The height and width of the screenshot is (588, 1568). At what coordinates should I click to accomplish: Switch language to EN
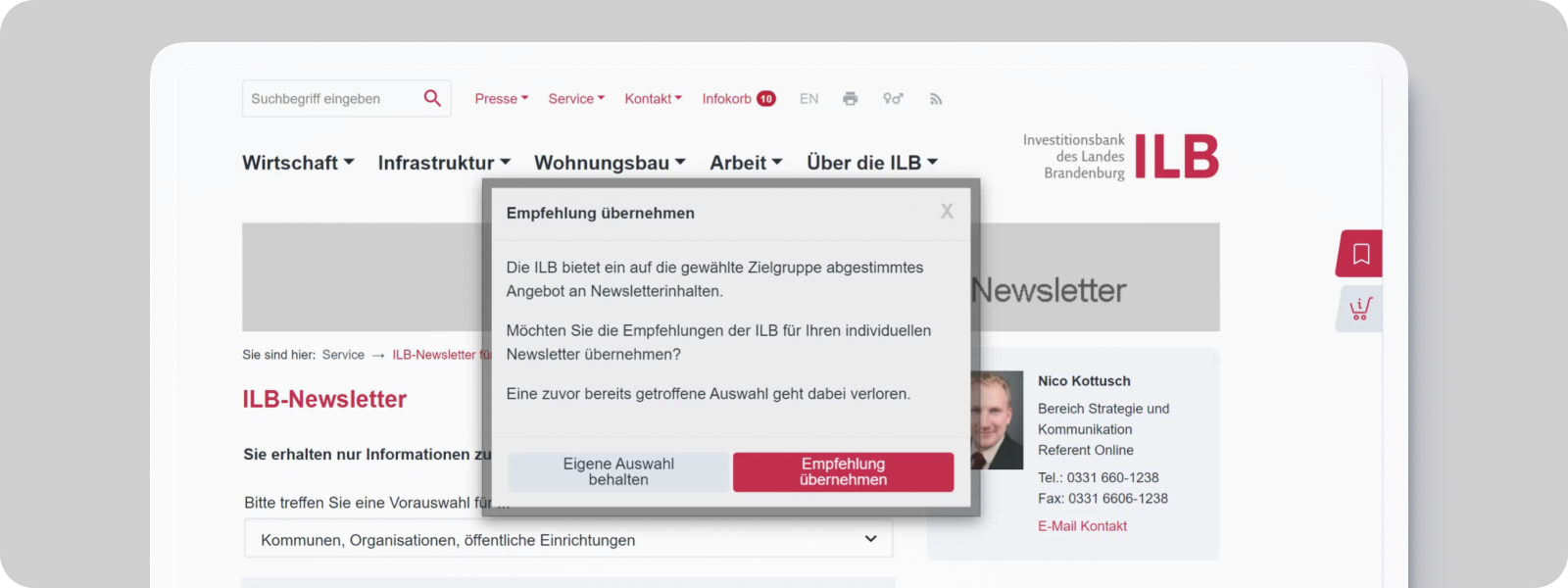point(808,99)
